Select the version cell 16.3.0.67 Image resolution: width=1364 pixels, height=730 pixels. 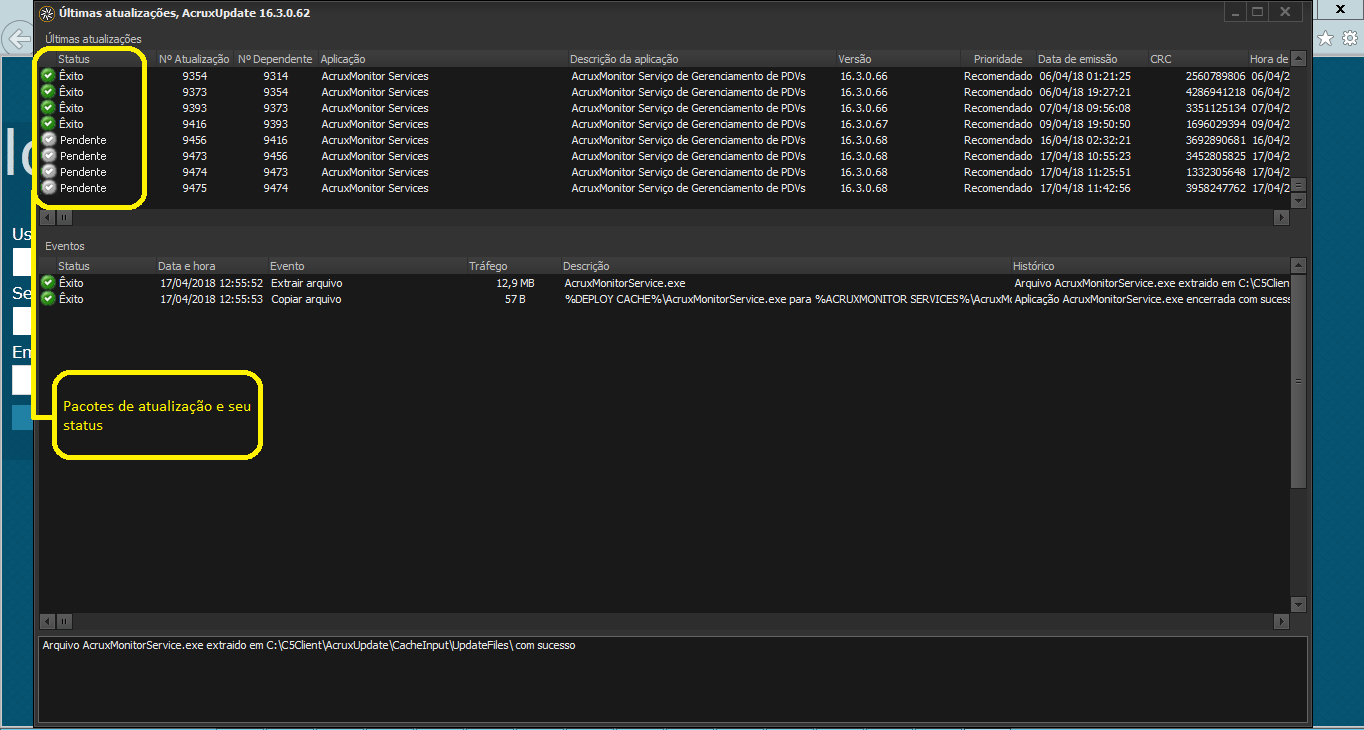click(863, 124)
